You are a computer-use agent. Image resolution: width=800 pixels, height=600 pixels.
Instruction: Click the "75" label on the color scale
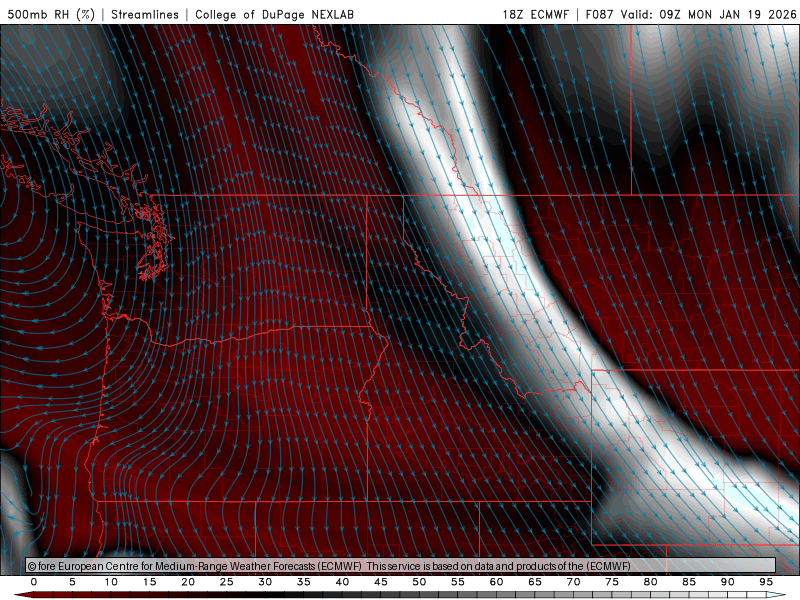(x=612, y=582)
